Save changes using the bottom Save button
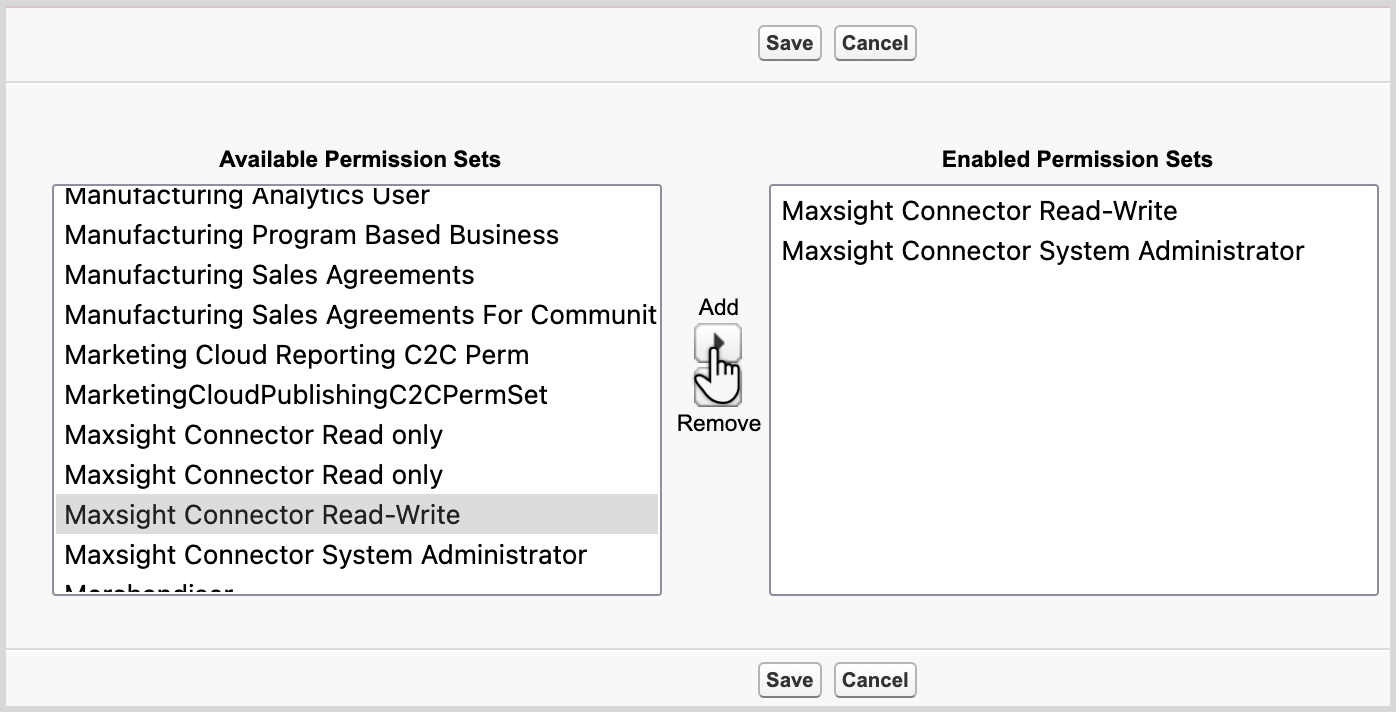This screenshot has width=1396, height=712. 789,680
